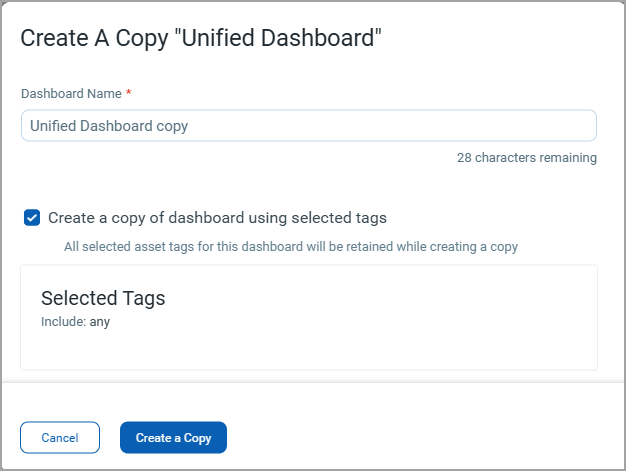The height and width of the screenshot is (471, 626).
Task: Uncheck the copy using selected tags checkbox
Action: click(32, 218)
